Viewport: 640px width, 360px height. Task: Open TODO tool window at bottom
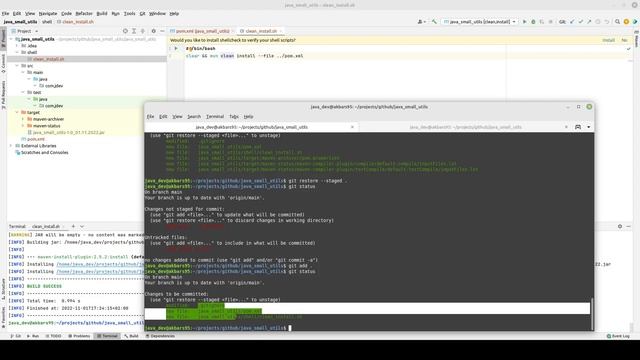53,336
